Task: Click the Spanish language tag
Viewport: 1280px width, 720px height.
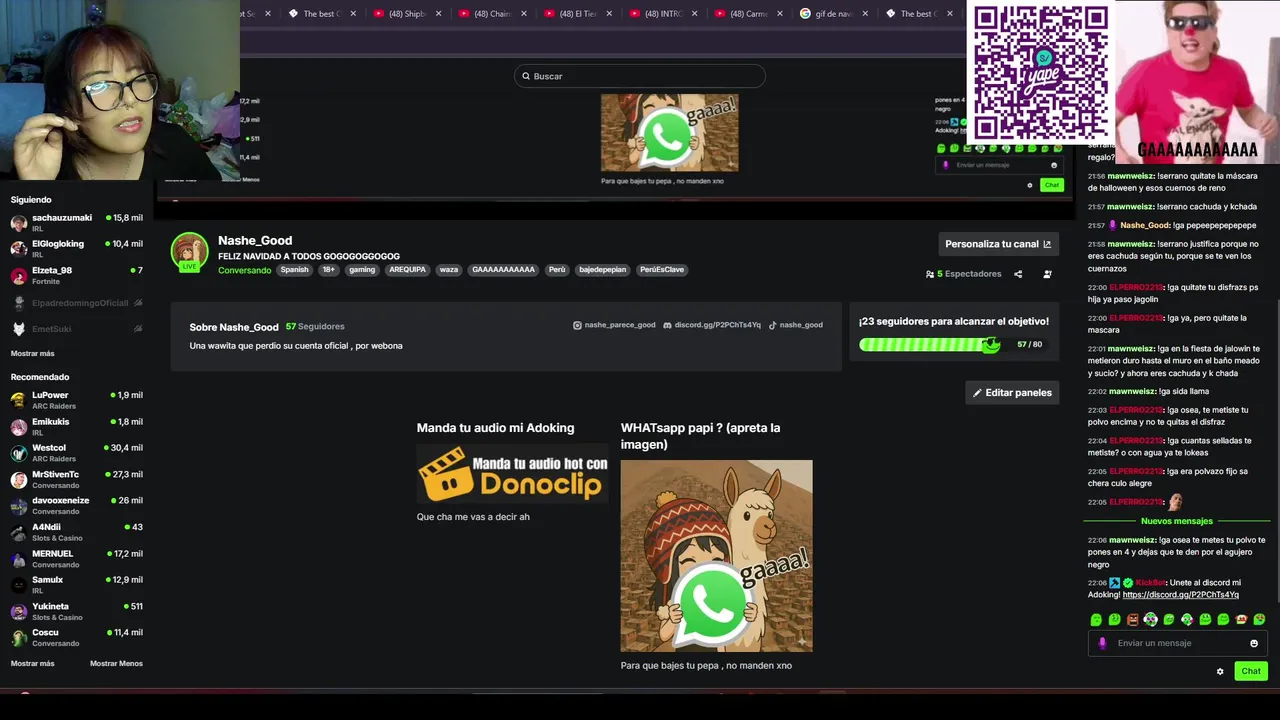Action: click(294, 270)
